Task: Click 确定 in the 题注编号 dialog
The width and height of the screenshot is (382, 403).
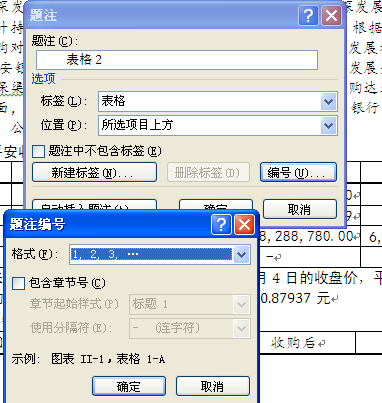Action: (x=129, y=386)
